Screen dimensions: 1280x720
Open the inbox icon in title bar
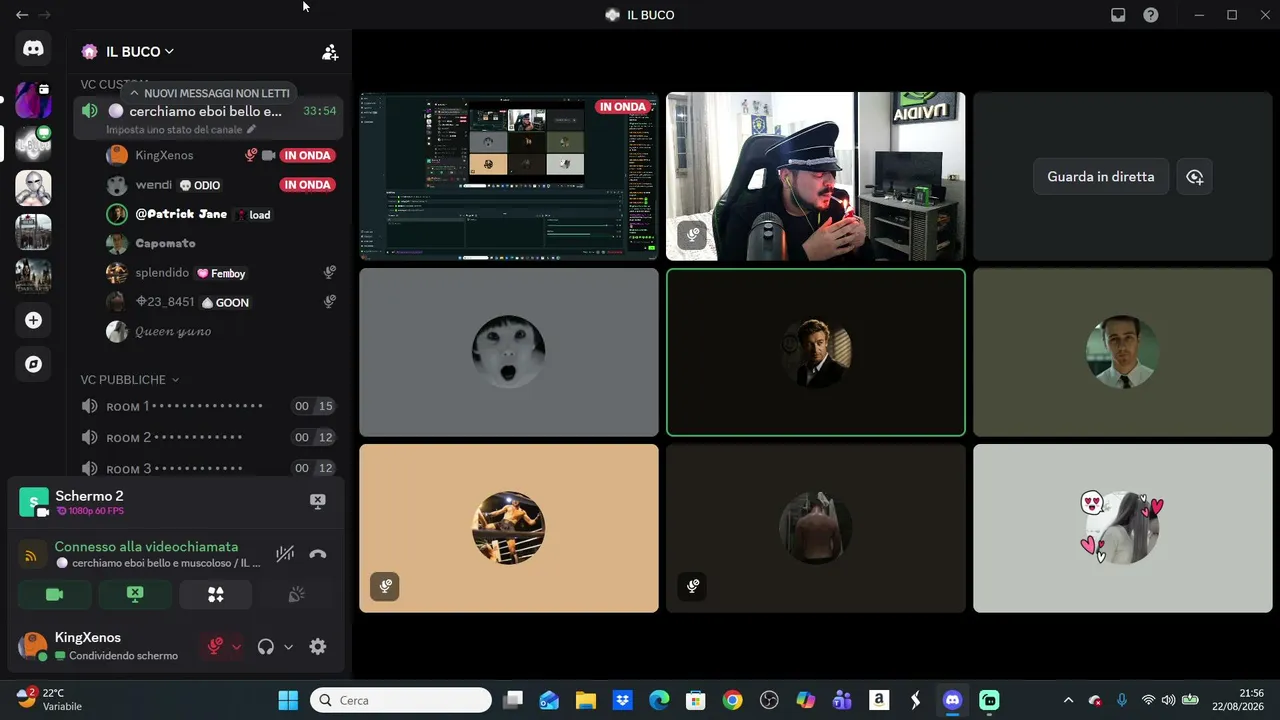(1118, 15)
